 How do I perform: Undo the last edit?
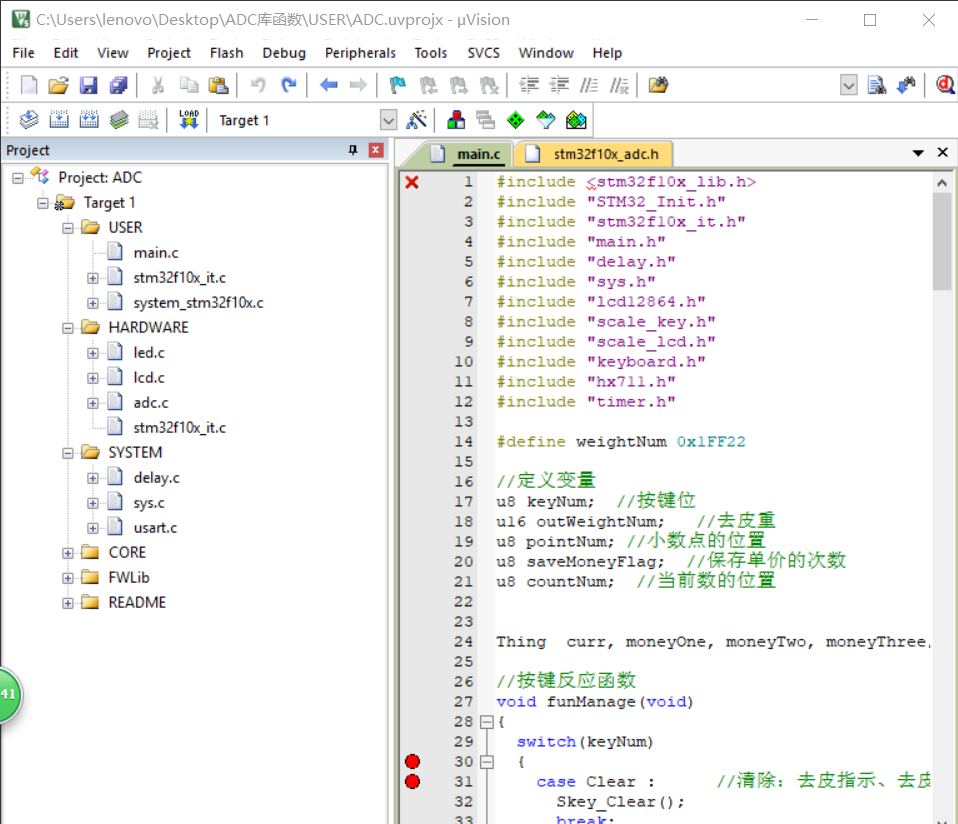(x=258, y=85)
